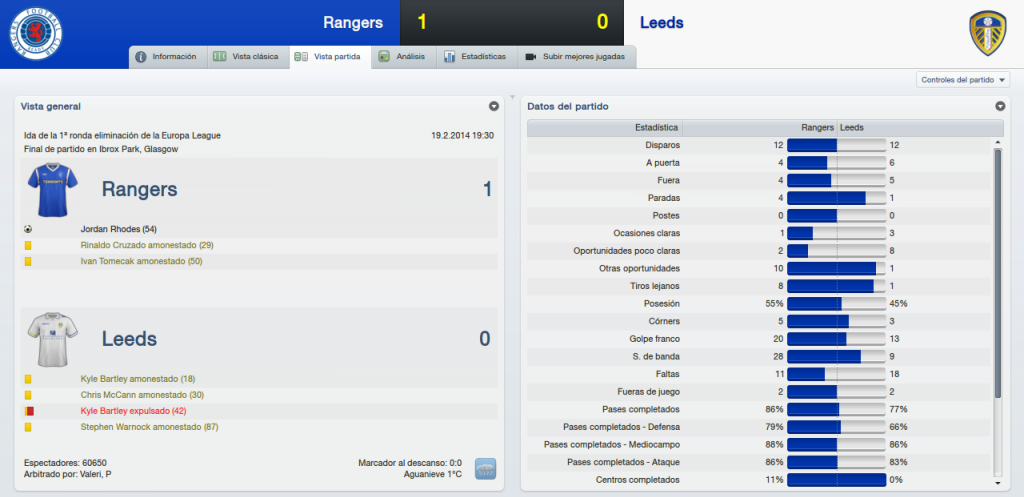Click the red card icon for Kyle Bartley
Screen dimensions: 1024x497
(28, 411)
